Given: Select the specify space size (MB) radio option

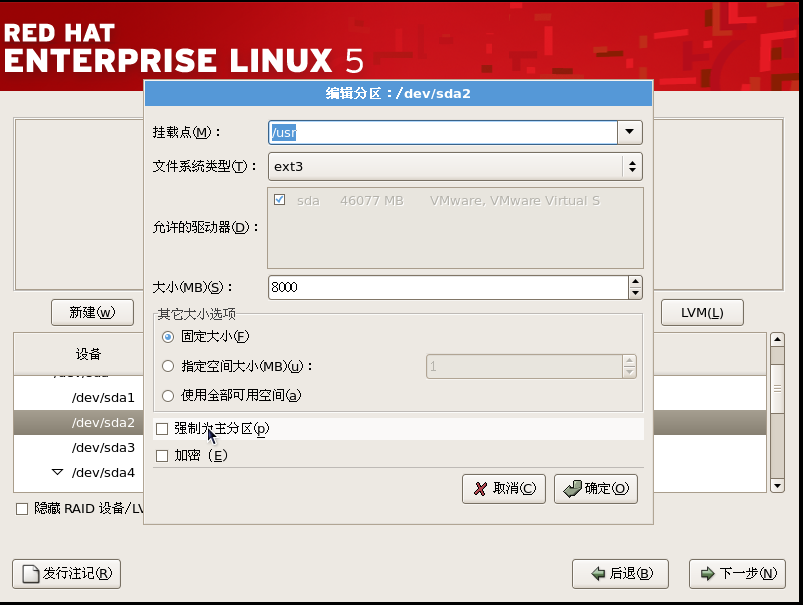Looking at the screenshot, I should pos(168,366).
